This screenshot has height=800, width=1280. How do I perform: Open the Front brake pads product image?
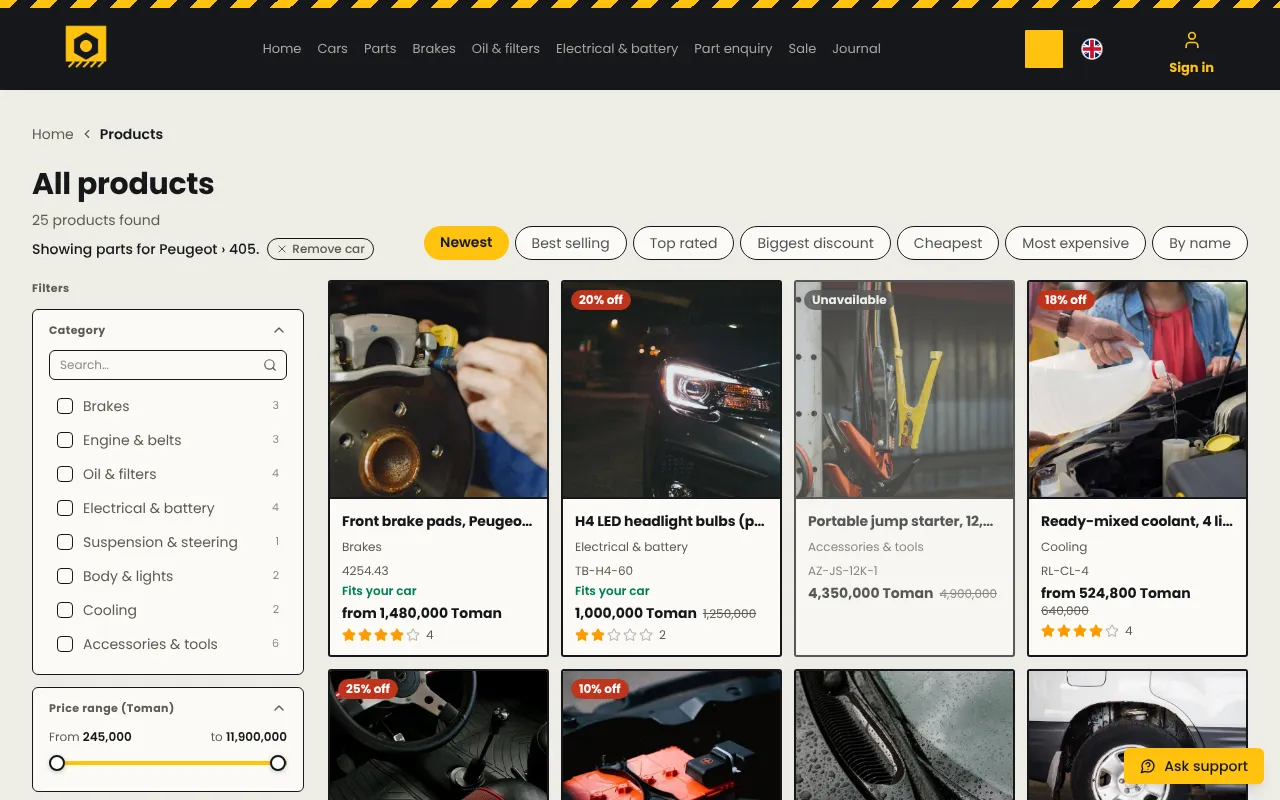[x=439, y=390]
